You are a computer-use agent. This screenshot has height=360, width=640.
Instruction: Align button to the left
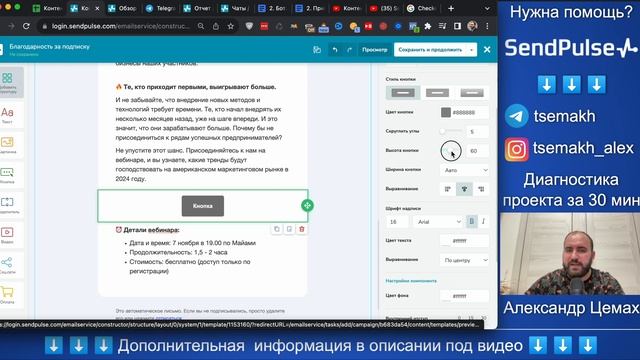pyautogui.click(x=448, y=189)
